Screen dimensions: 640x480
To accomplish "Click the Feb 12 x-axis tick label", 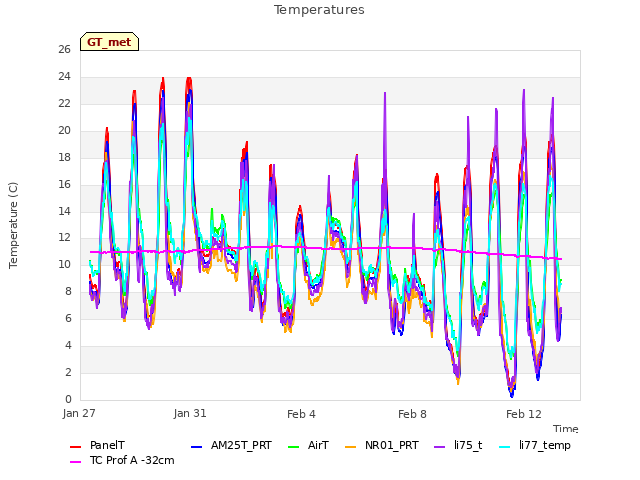I will [524, 414].
